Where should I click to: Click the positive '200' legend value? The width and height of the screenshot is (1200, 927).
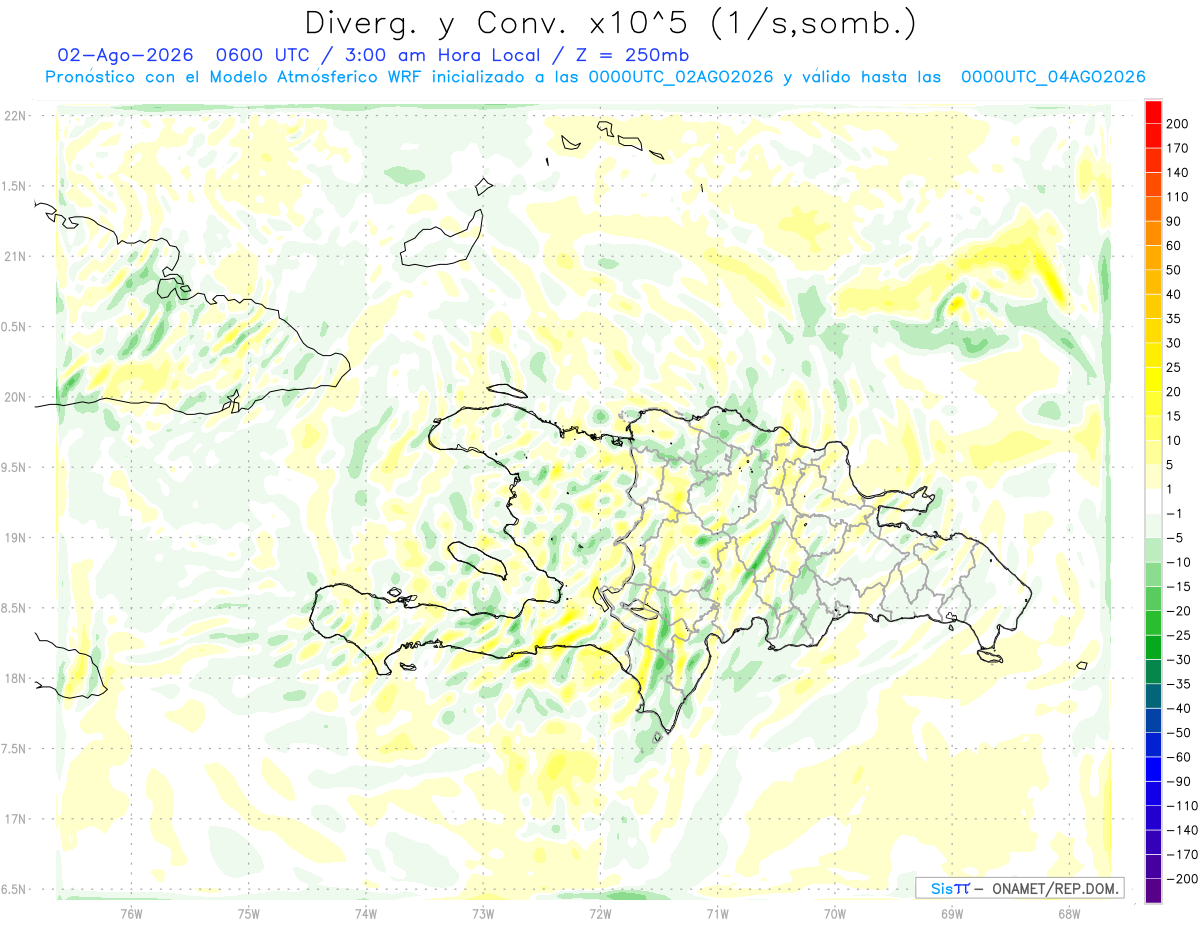[1176, 124]
